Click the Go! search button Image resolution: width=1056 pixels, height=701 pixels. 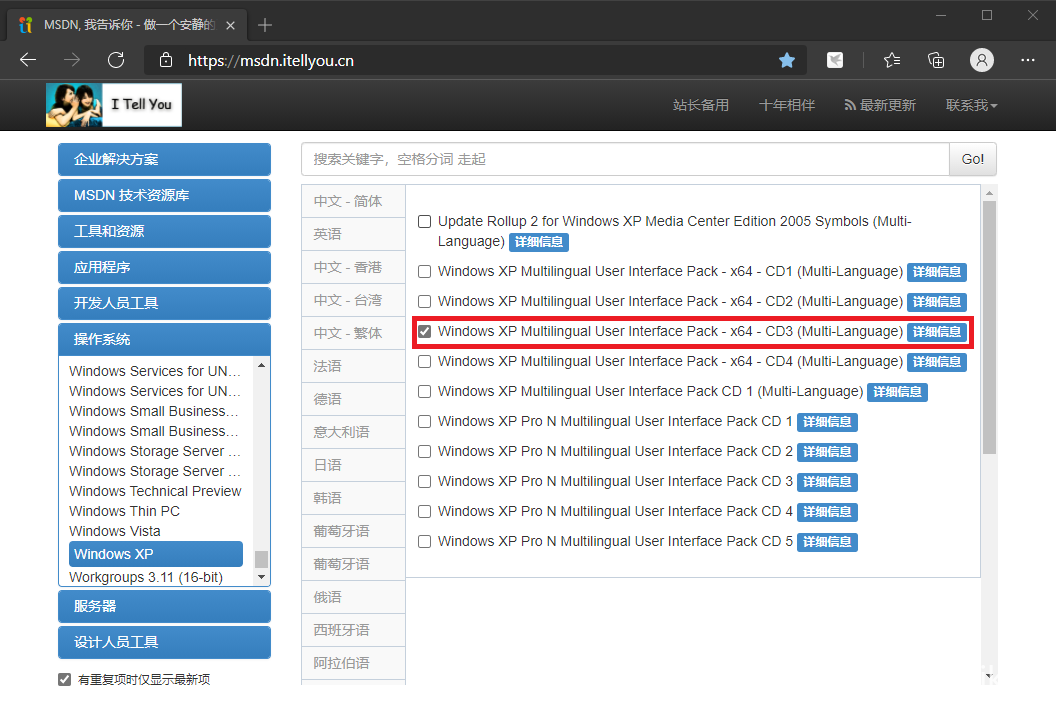coord(972,160)
